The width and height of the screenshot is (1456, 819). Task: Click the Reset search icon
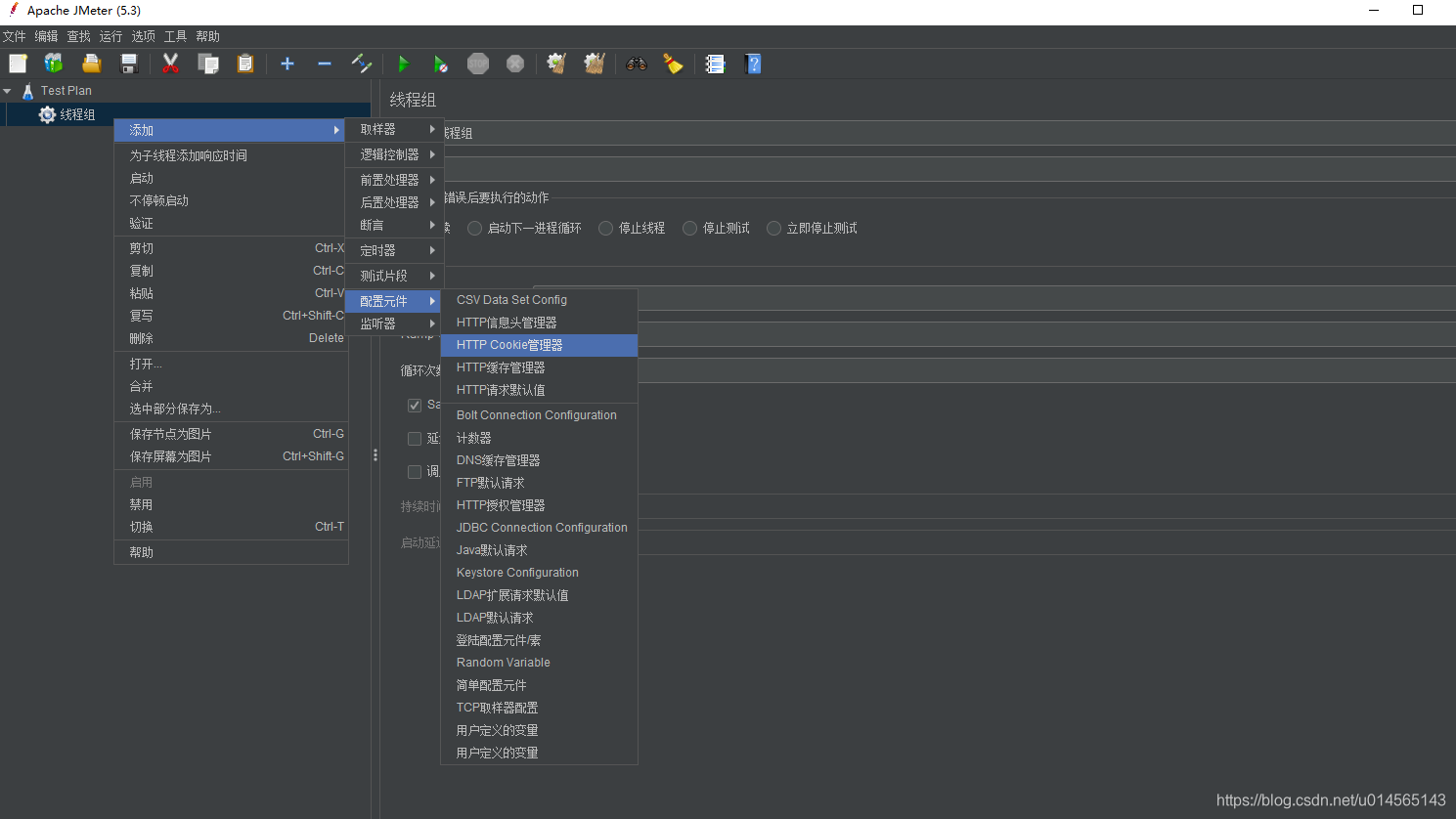tap(673, 64)
